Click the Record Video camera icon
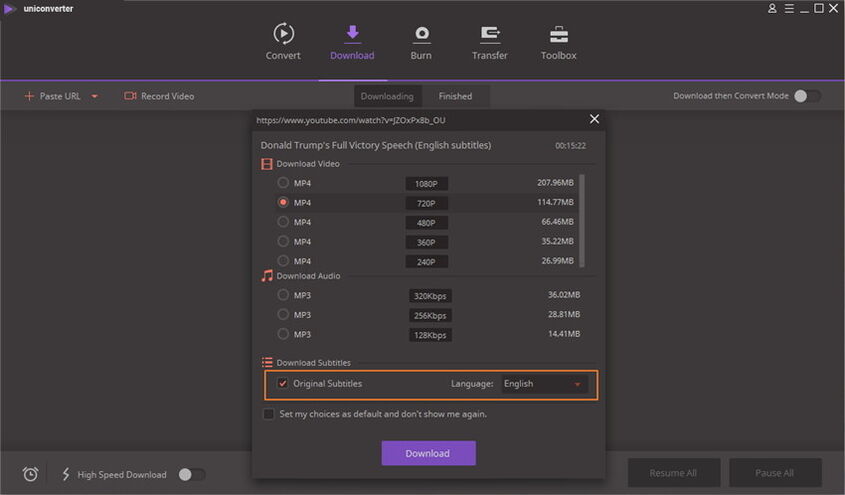The width and height of the screenshot is (845, 495). tap(130, 96)
